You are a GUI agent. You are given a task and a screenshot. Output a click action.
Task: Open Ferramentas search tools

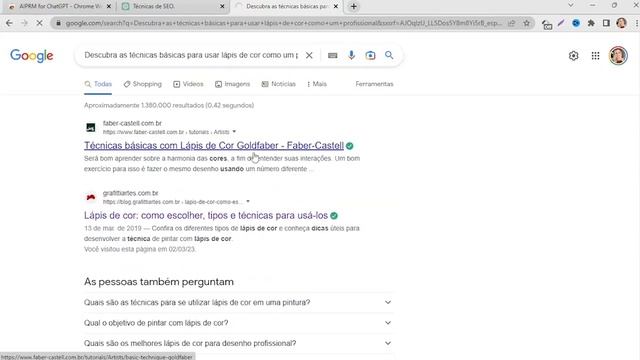tap(374, 84)
